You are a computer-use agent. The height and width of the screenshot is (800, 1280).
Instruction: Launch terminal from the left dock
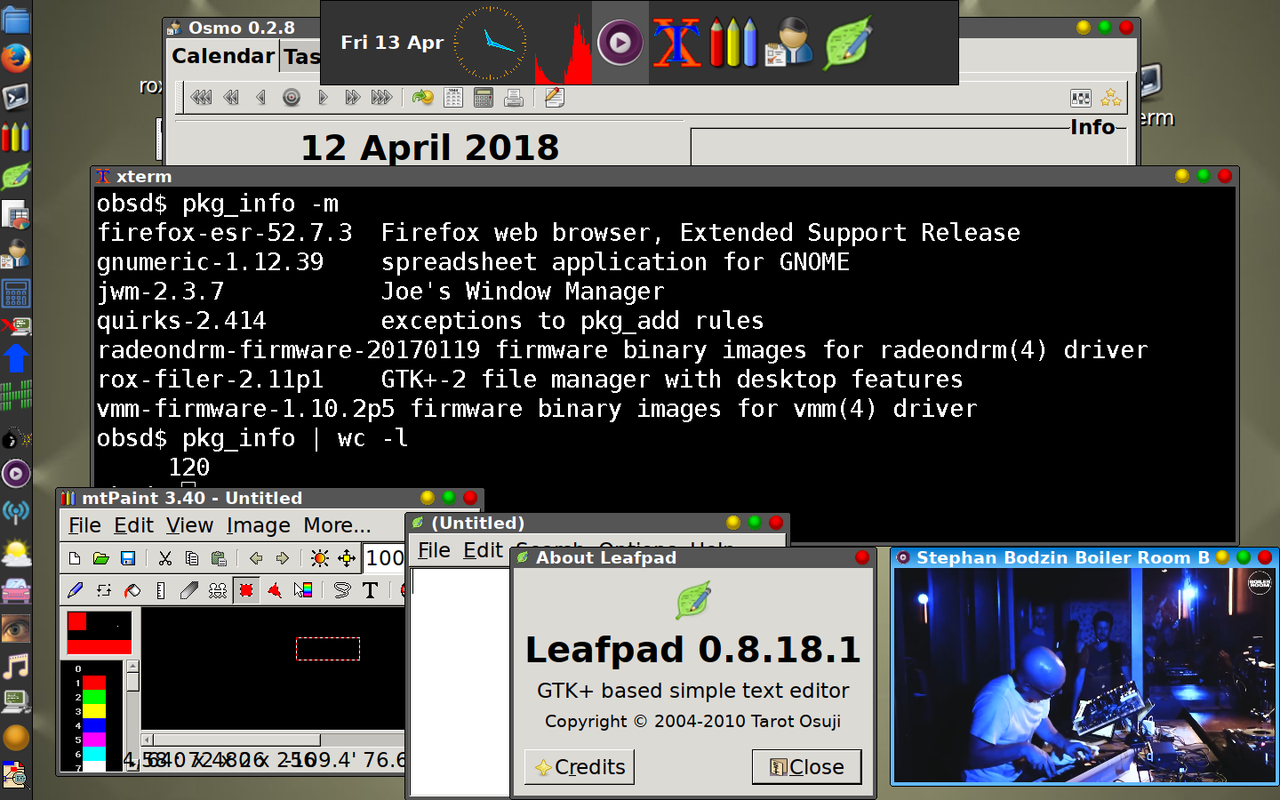[15, 98]
